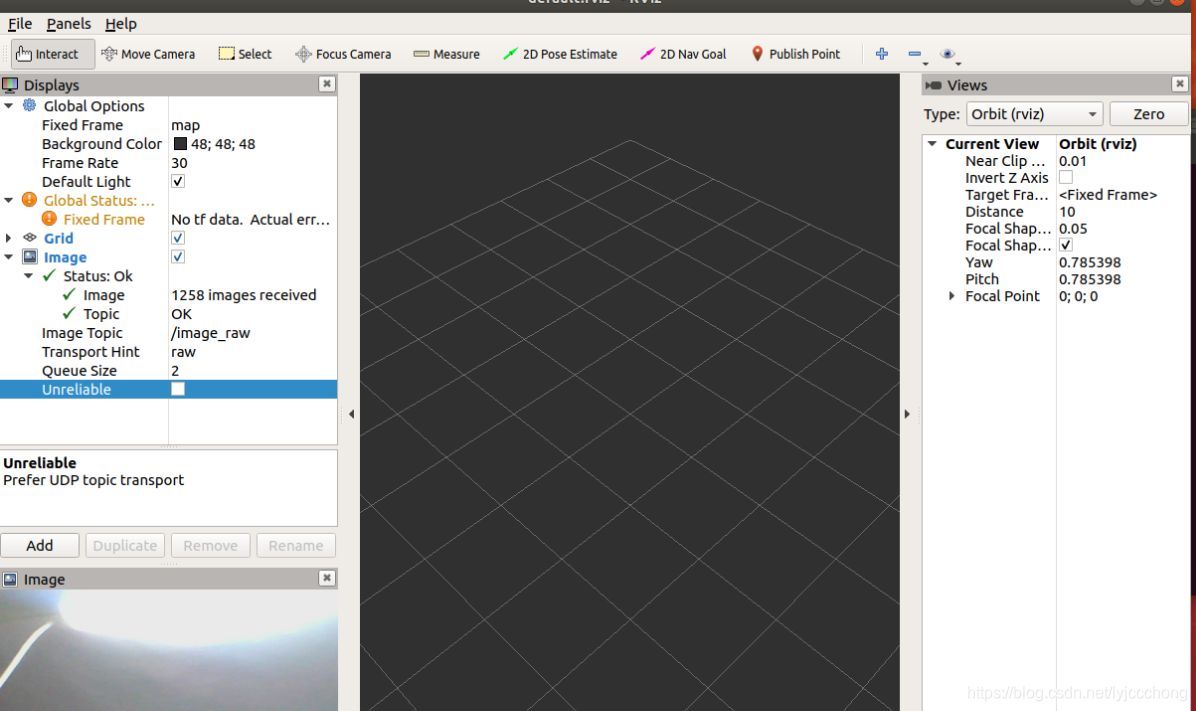Open the eye view options icon
Viewport: 1196px width, 711px height.
(947, 54)
